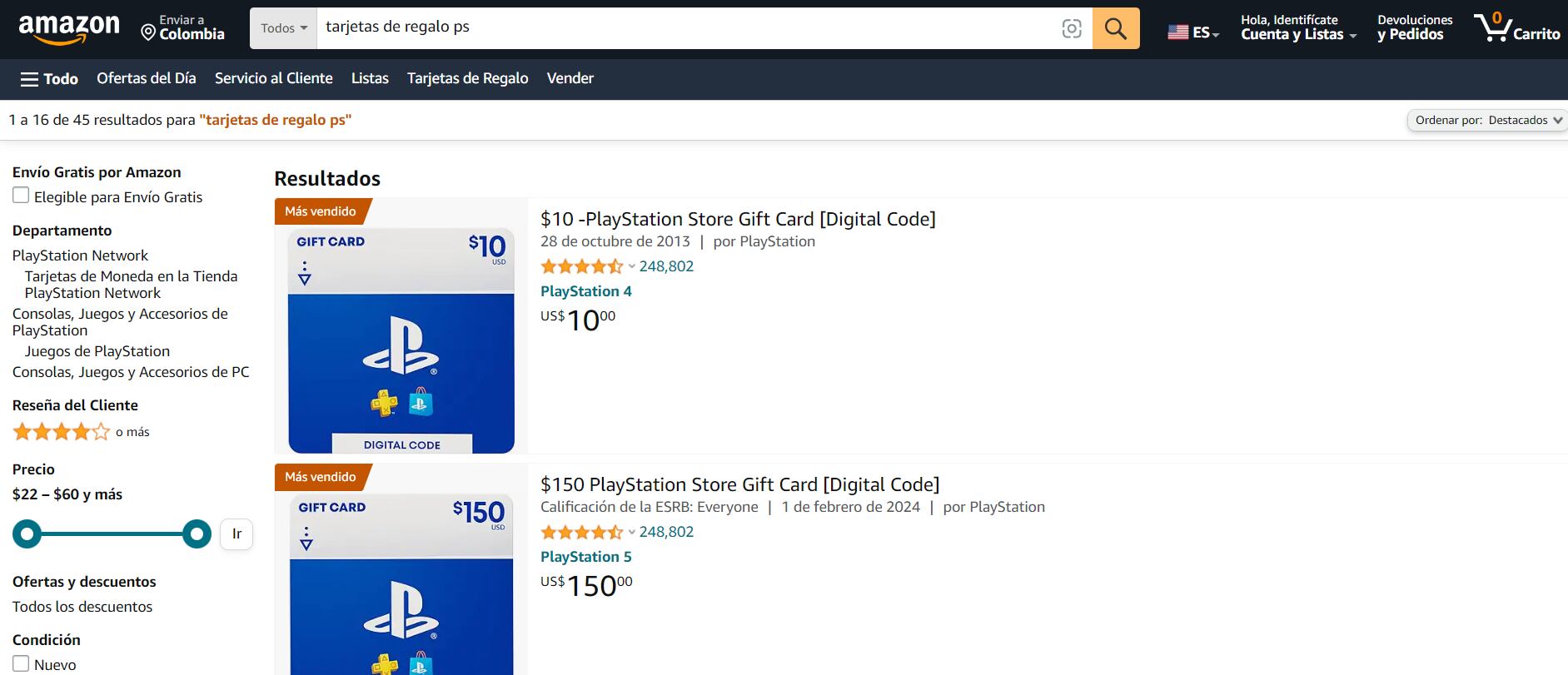Open the shopping cart icon
This screenshot has height=675, width=1568.
click(1493, 27)
